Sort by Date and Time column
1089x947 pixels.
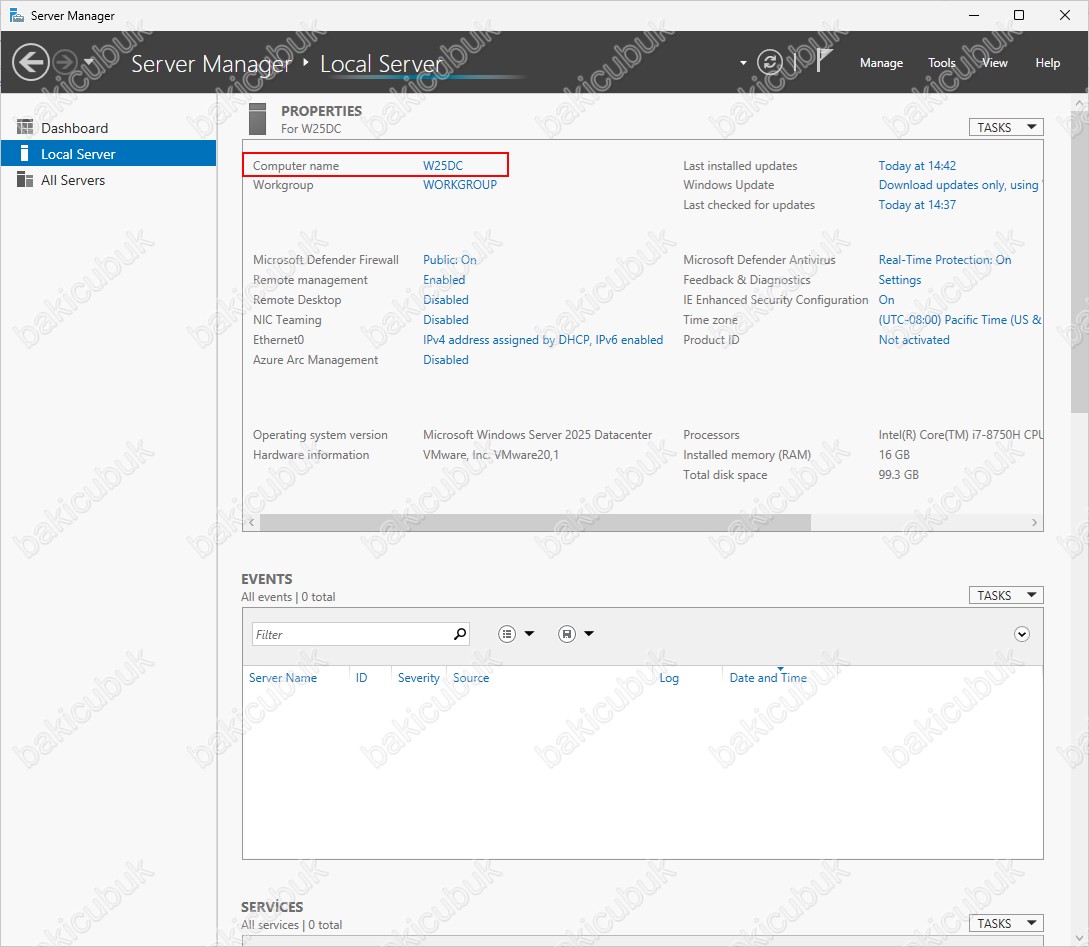[x=768, y=678]
